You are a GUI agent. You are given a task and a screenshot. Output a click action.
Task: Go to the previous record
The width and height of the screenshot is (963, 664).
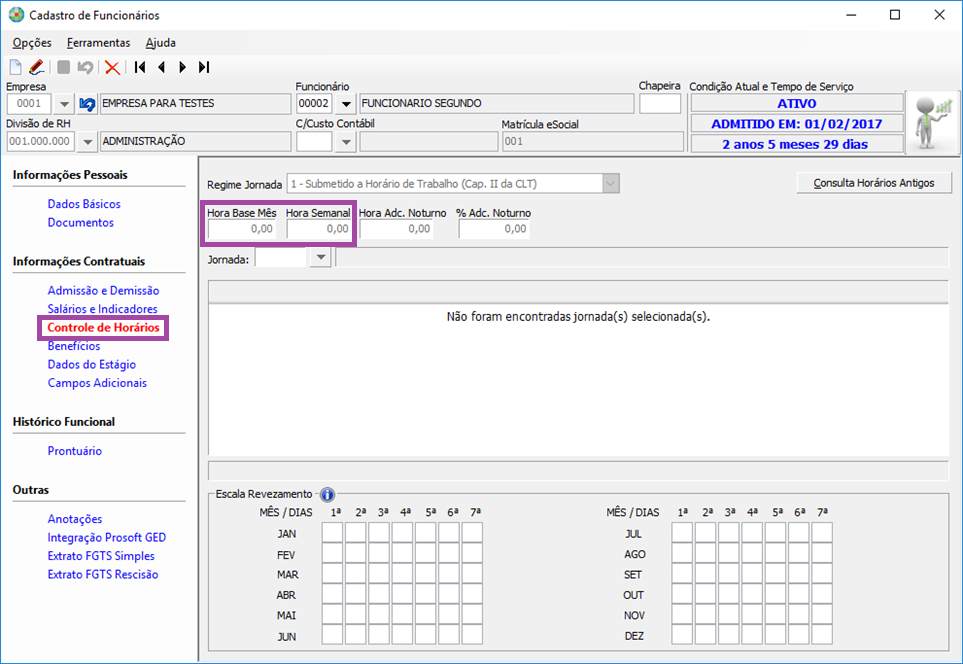pos(162,67)
